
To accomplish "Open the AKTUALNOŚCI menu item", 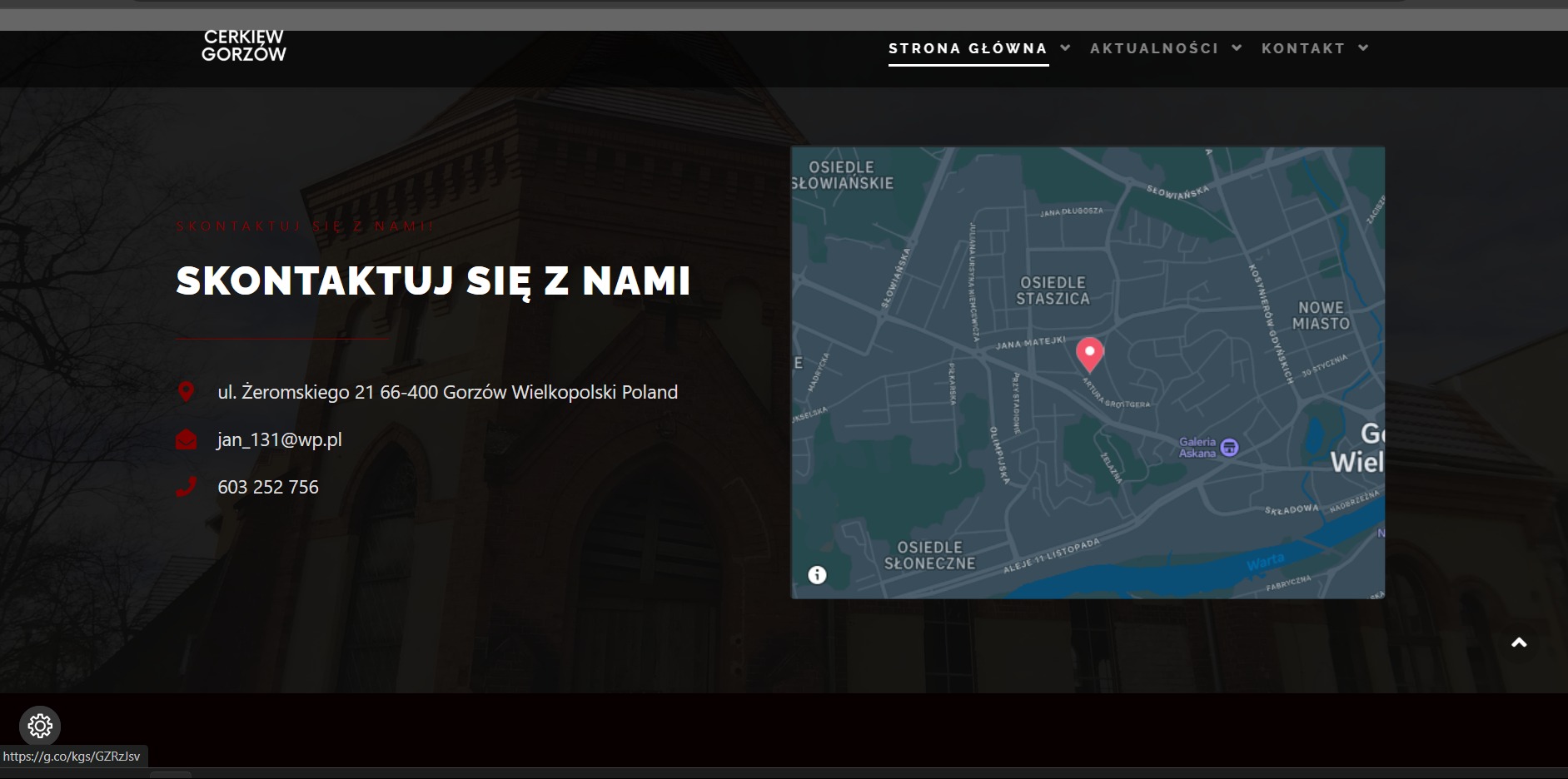I will (1154, 48).
